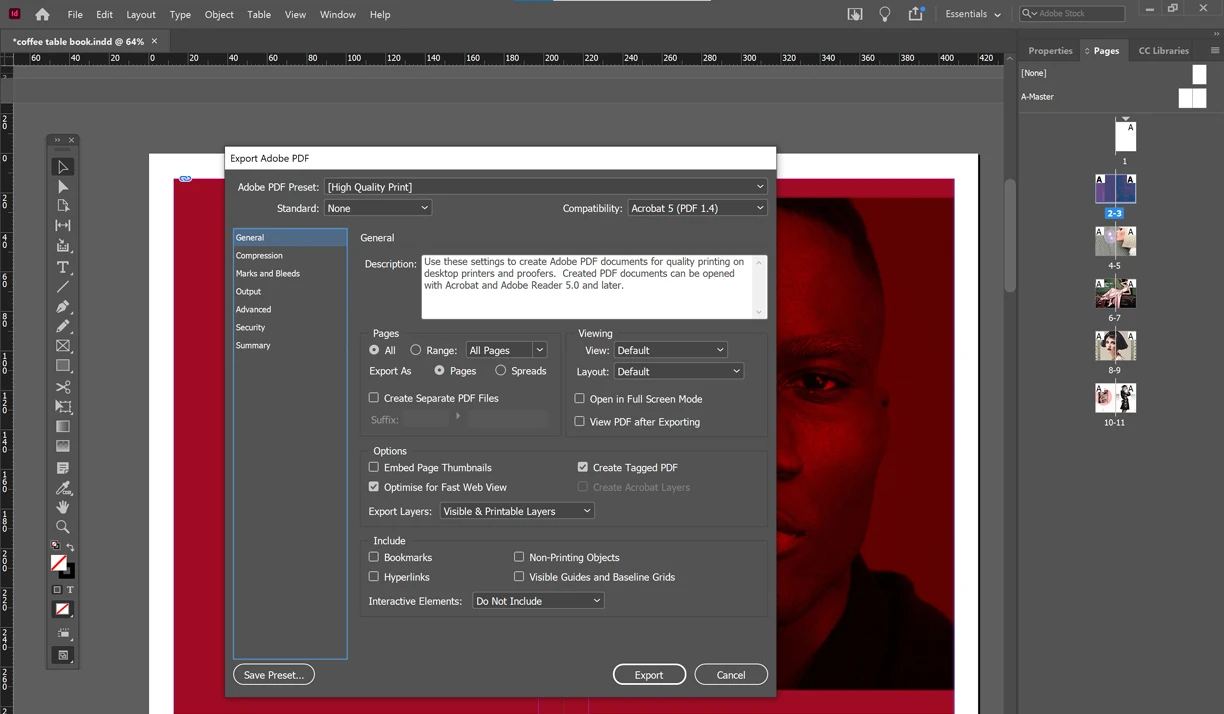The height and width of the screenshot is (714, 1224).
Task: Tick View PDF after Exporting
Action: click(x=579, y=422)
